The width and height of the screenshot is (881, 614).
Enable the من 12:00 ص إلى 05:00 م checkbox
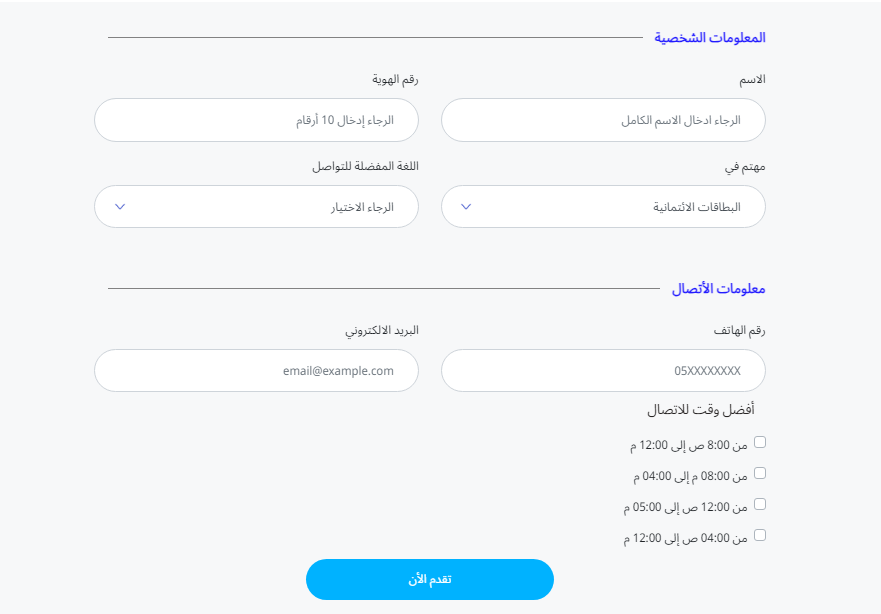click(760, 504)
